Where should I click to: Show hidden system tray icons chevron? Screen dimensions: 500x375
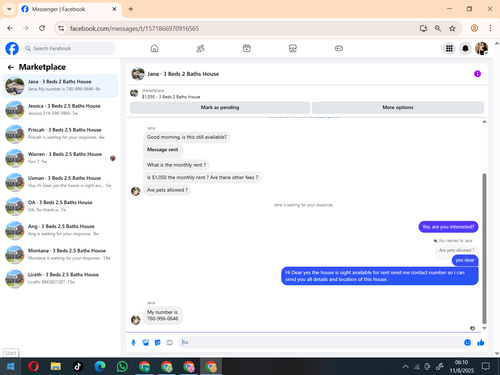click(405, 367)
